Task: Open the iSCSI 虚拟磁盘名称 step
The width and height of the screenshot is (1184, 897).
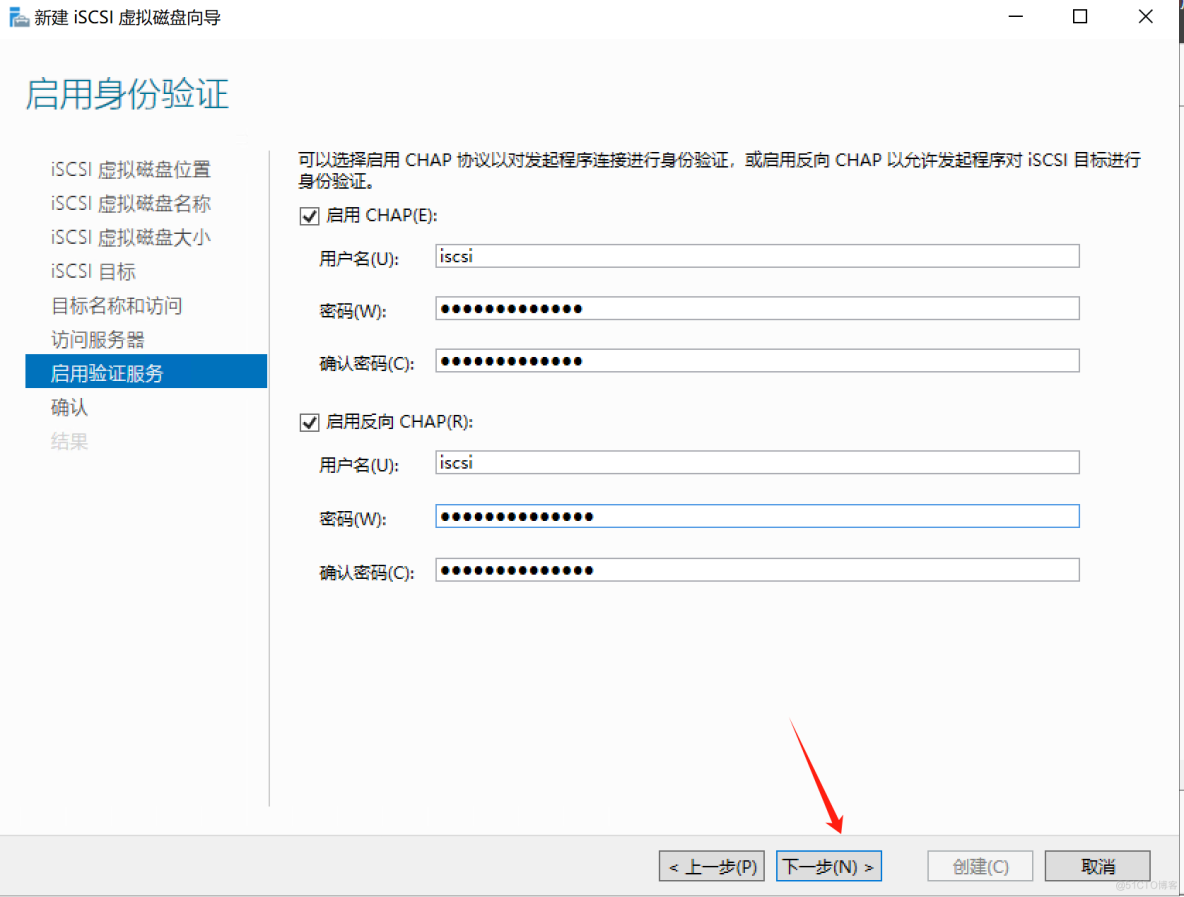Action: (x=131, y=204)
